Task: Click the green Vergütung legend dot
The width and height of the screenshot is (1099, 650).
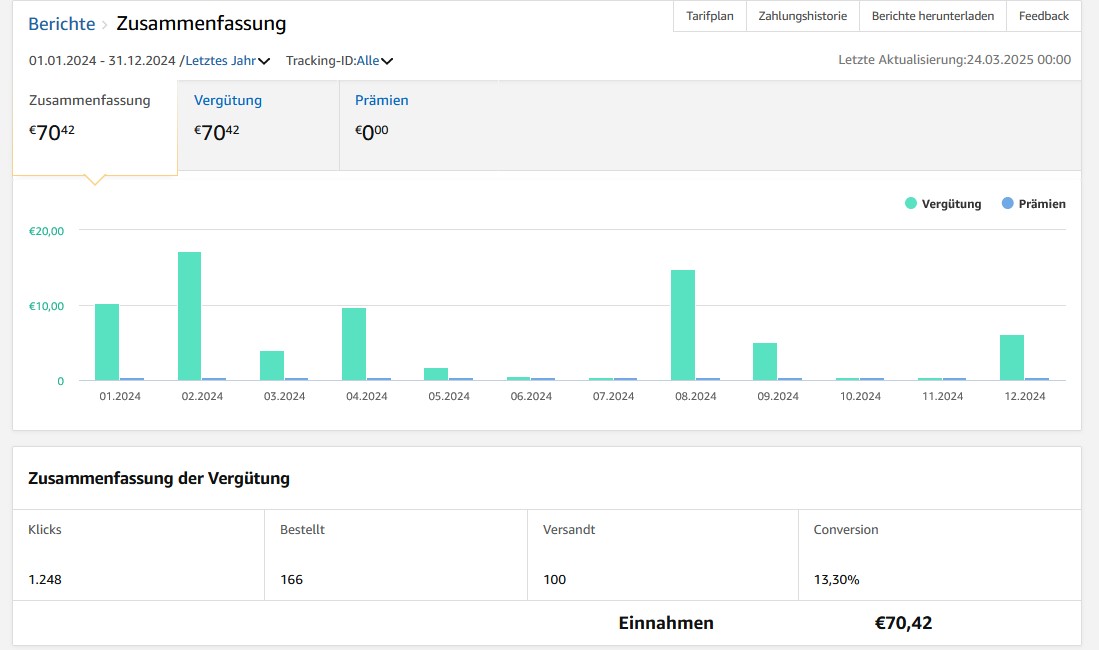Action: coord(913,203)
